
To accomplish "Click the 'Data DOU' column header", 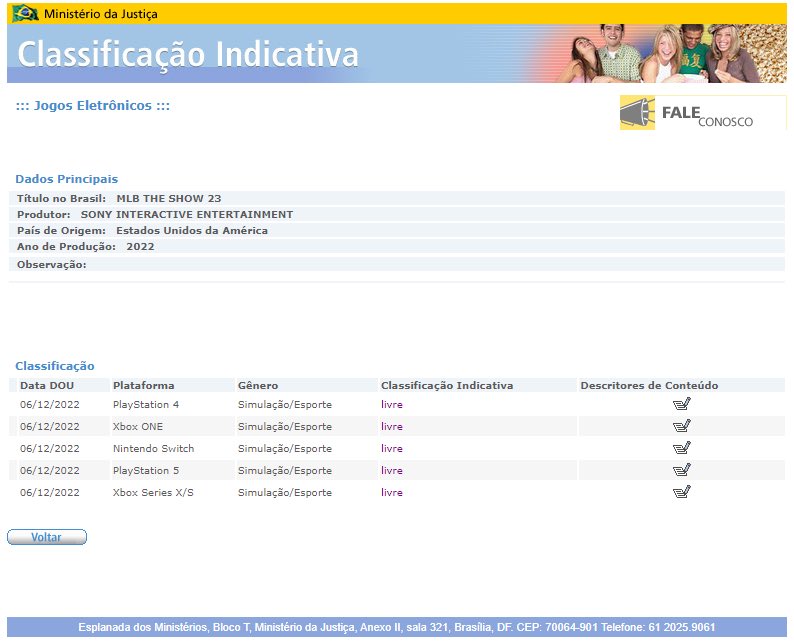I will [47, 386].
